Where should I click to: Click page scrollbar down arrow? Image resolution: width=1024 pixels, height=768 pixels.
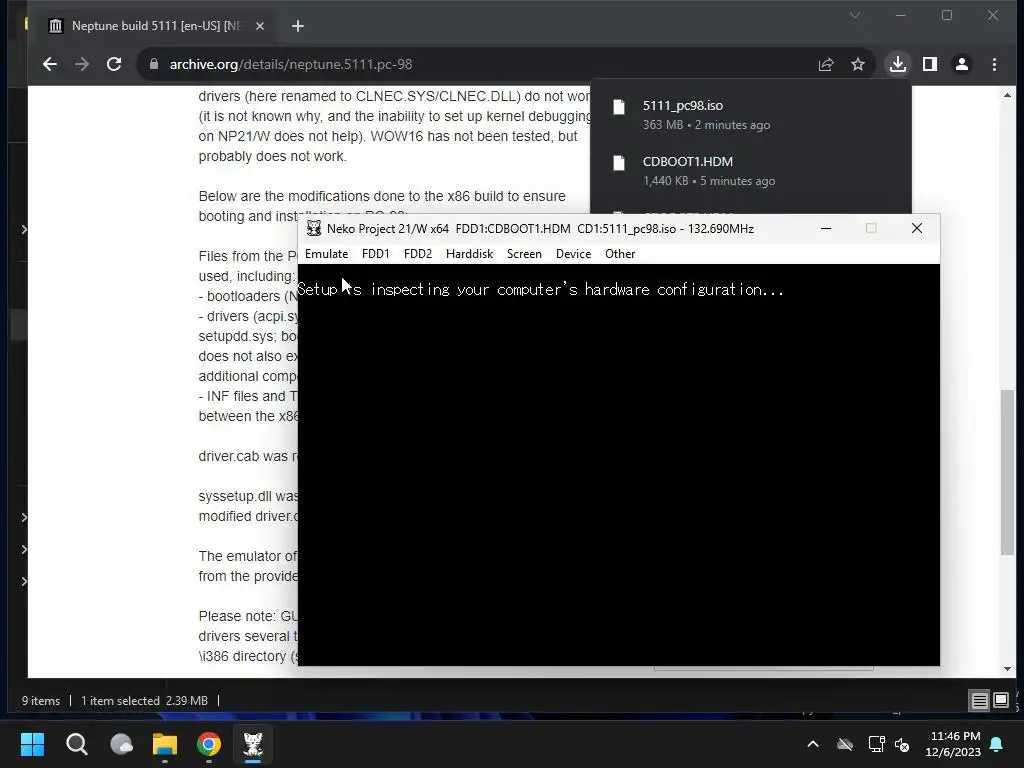[1008, 669]
